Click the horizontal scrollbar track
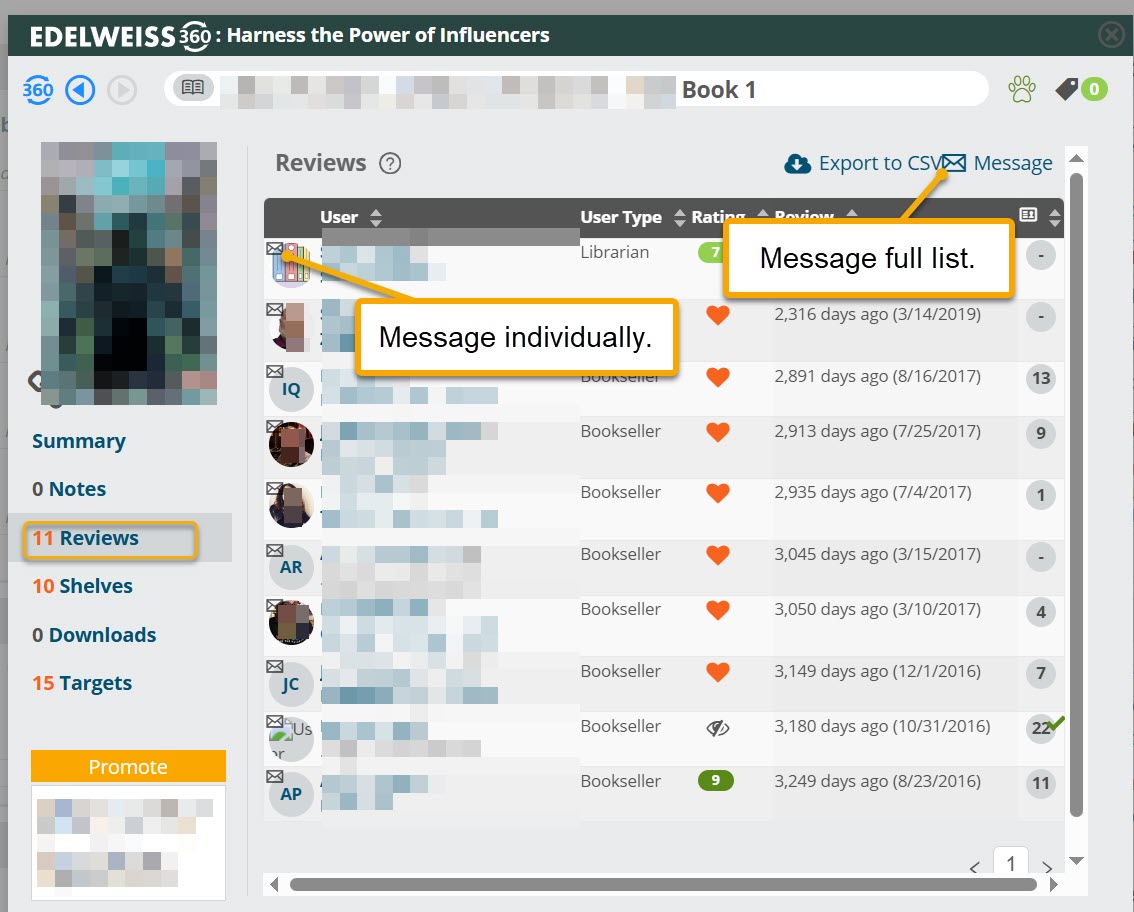Image resolution: width=1134 pixels, height=912 pixels. (x=662, y=885)
